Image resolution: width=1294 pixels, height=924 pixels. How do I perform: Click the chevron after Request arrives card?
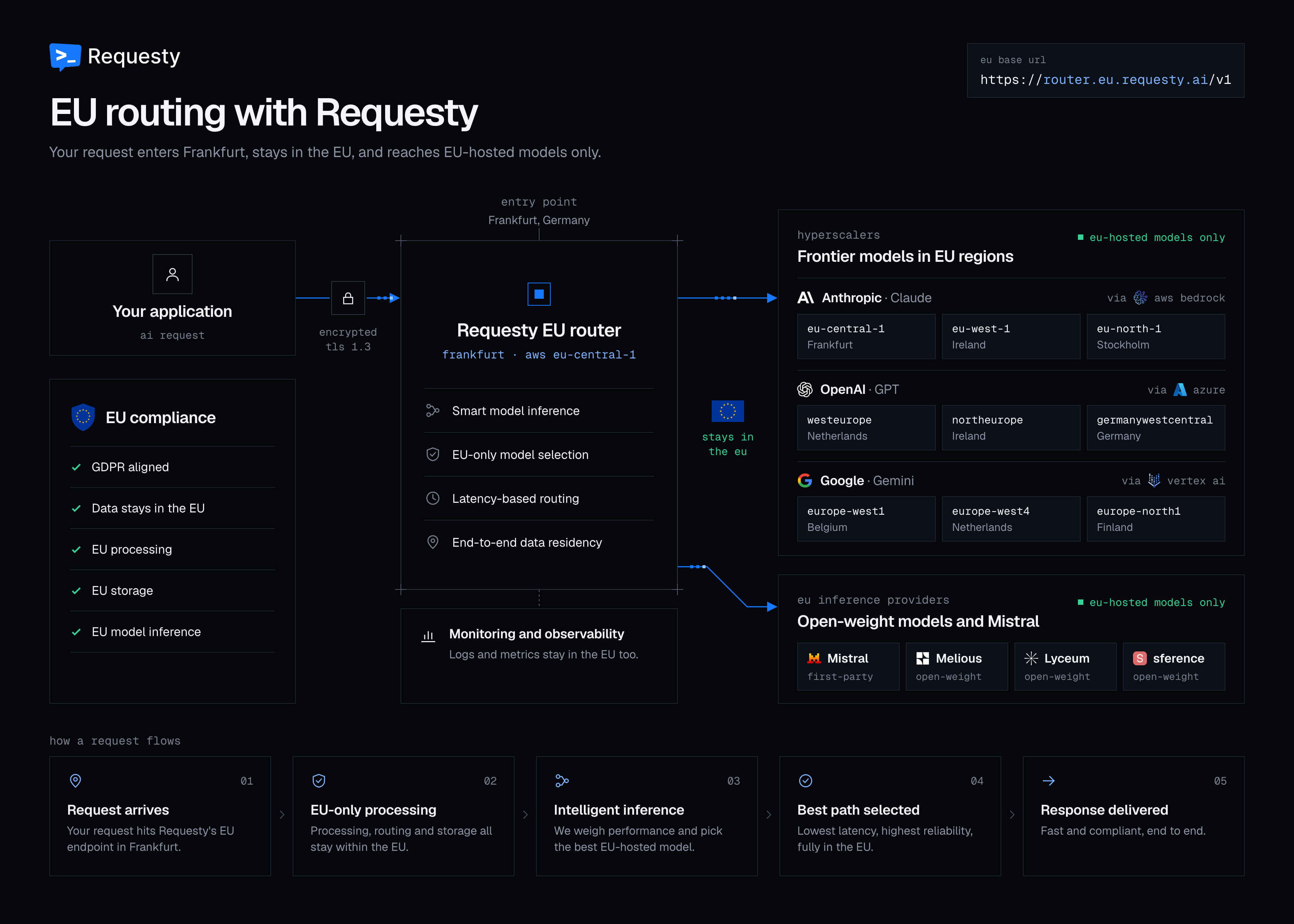282,815
